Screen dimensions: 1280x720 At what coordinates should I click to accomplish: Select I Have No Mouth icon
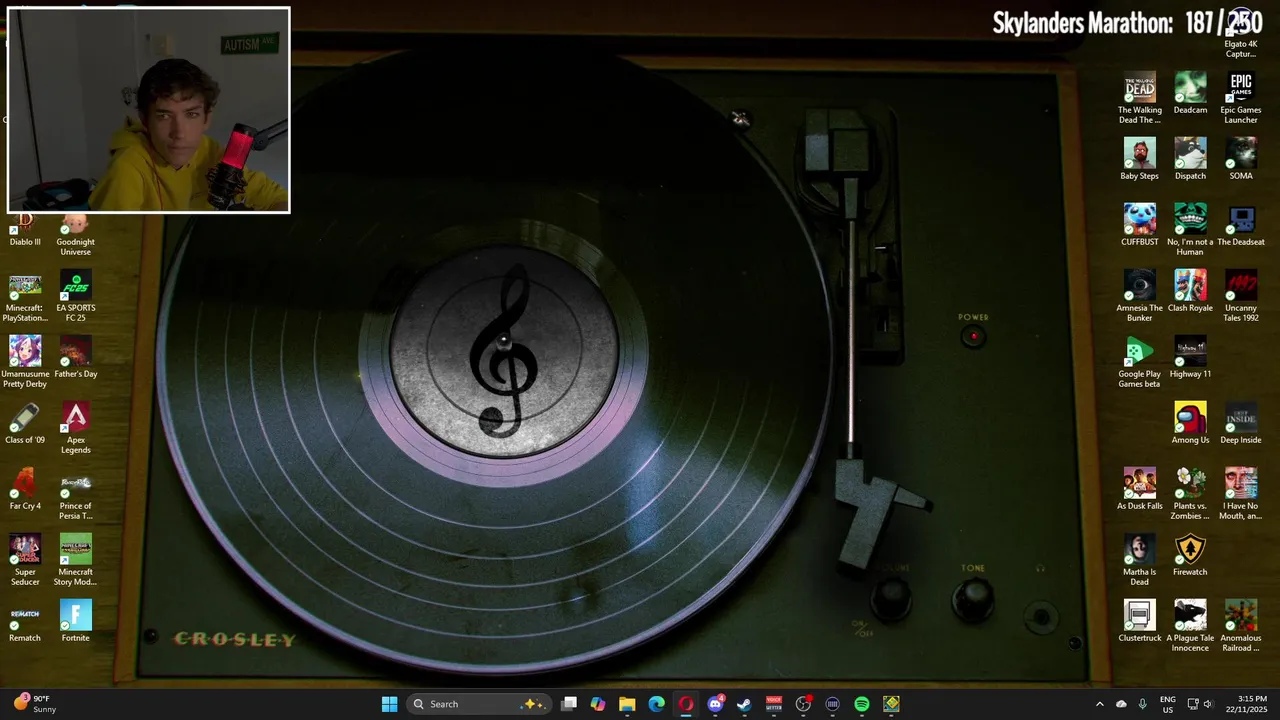click(x=1241, y=494)
